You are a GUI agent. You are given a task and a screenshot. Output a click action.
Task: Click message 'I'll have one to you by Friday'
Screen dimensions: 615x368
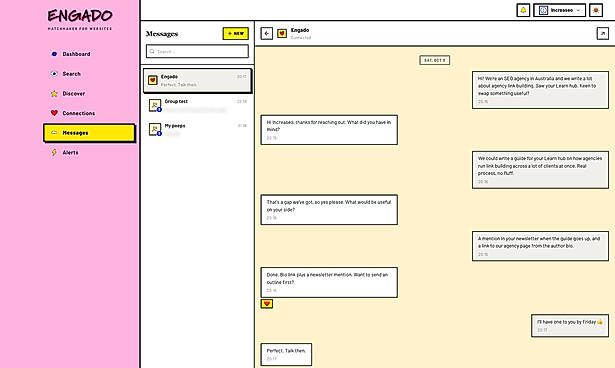570,325
